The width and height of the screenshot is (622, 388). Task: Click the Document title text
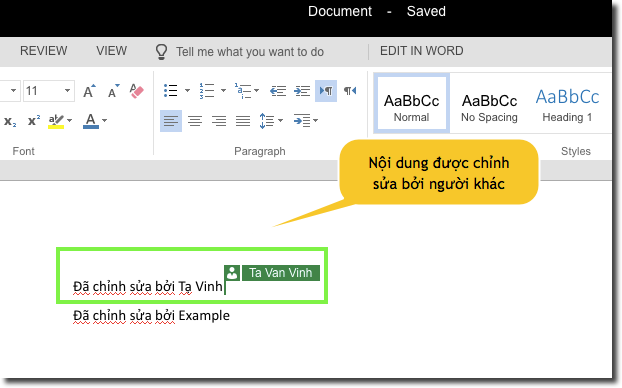coord(340,11)
